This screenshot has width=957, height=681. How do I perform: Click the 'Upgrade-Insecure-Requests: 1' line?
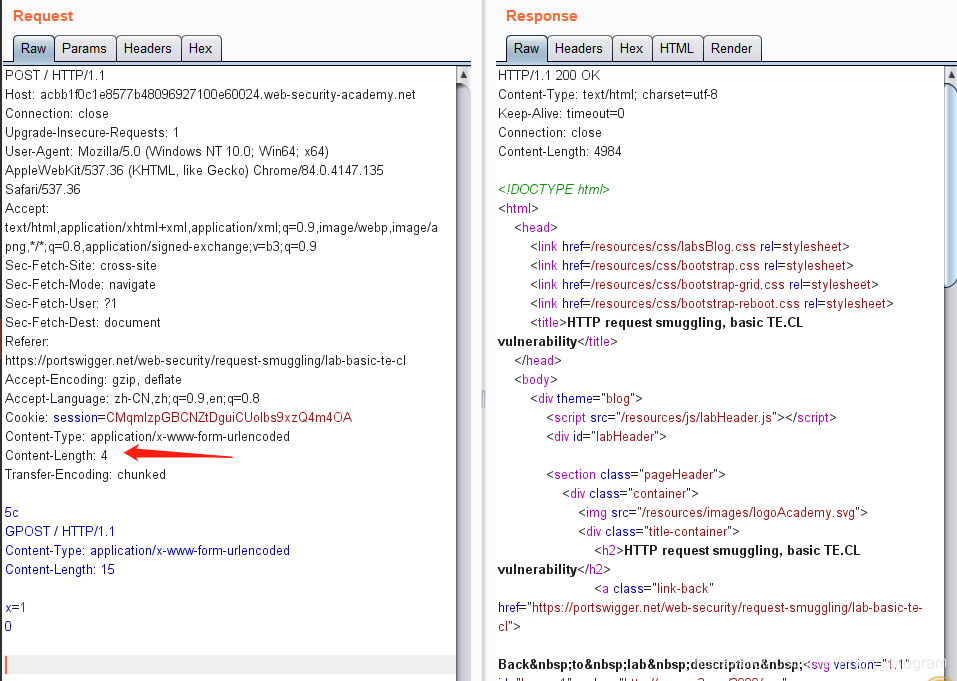pos(92,132)
